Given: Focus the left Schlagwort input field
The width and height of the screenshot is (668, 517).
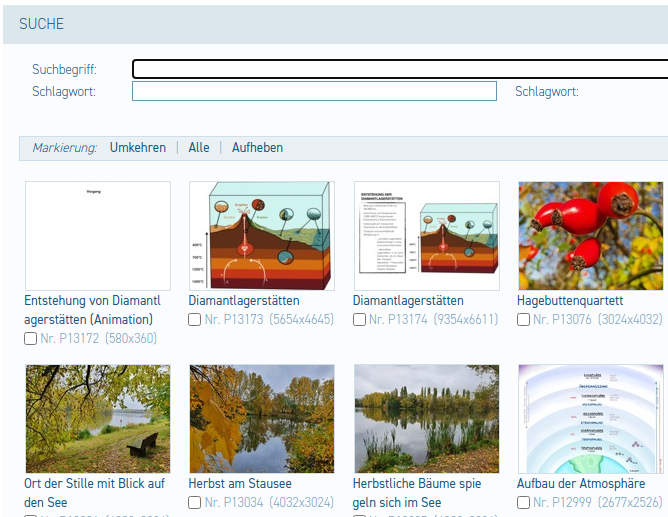Looking at the screenshot, I should point(314,92).
